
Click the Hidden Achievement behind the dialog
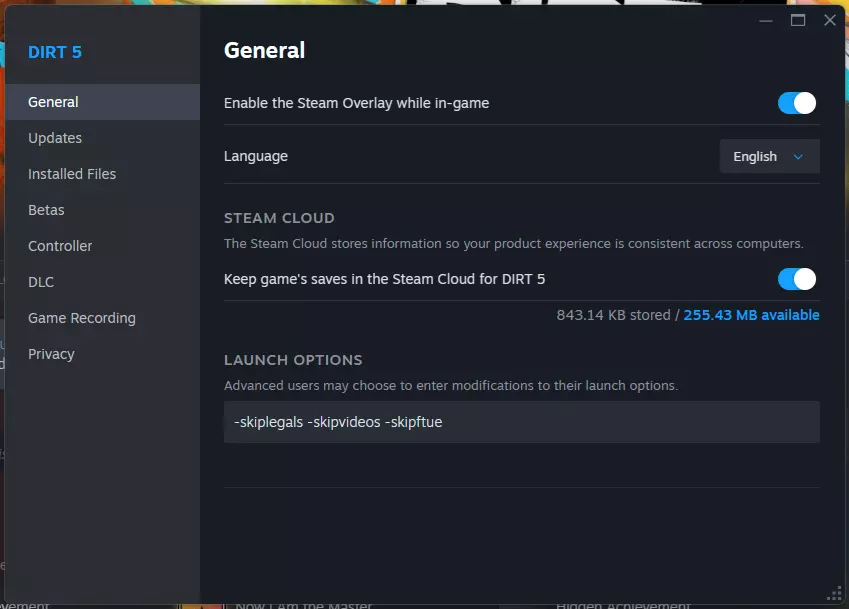click(622, 605)
